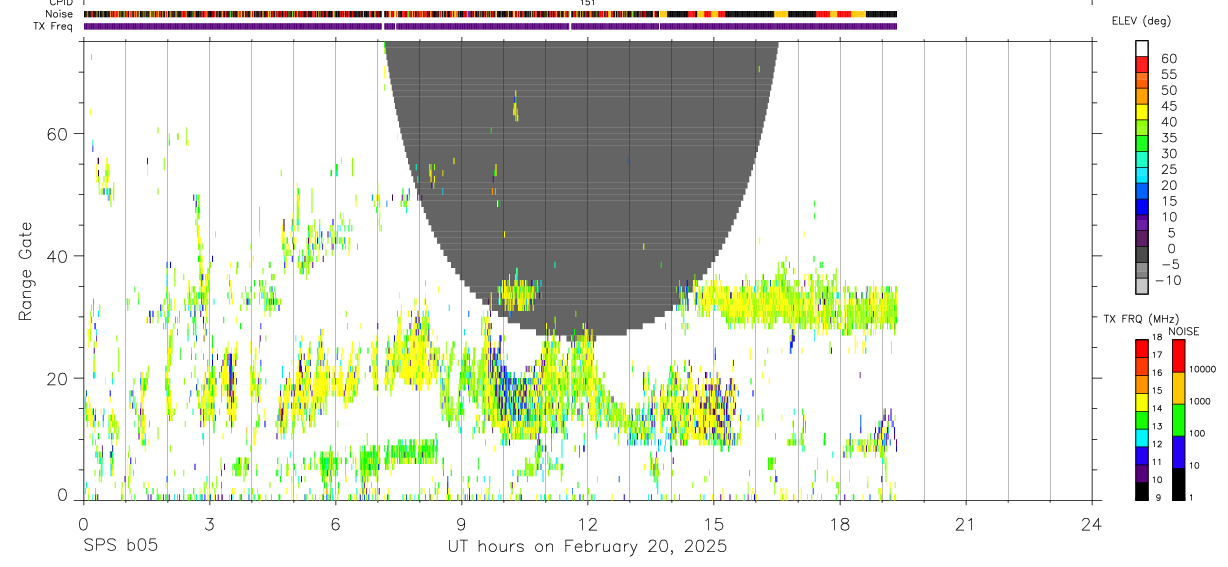Click x-axis tick label '6'
Viewport: 1228px width, 567px height.
tap(335, 523)
